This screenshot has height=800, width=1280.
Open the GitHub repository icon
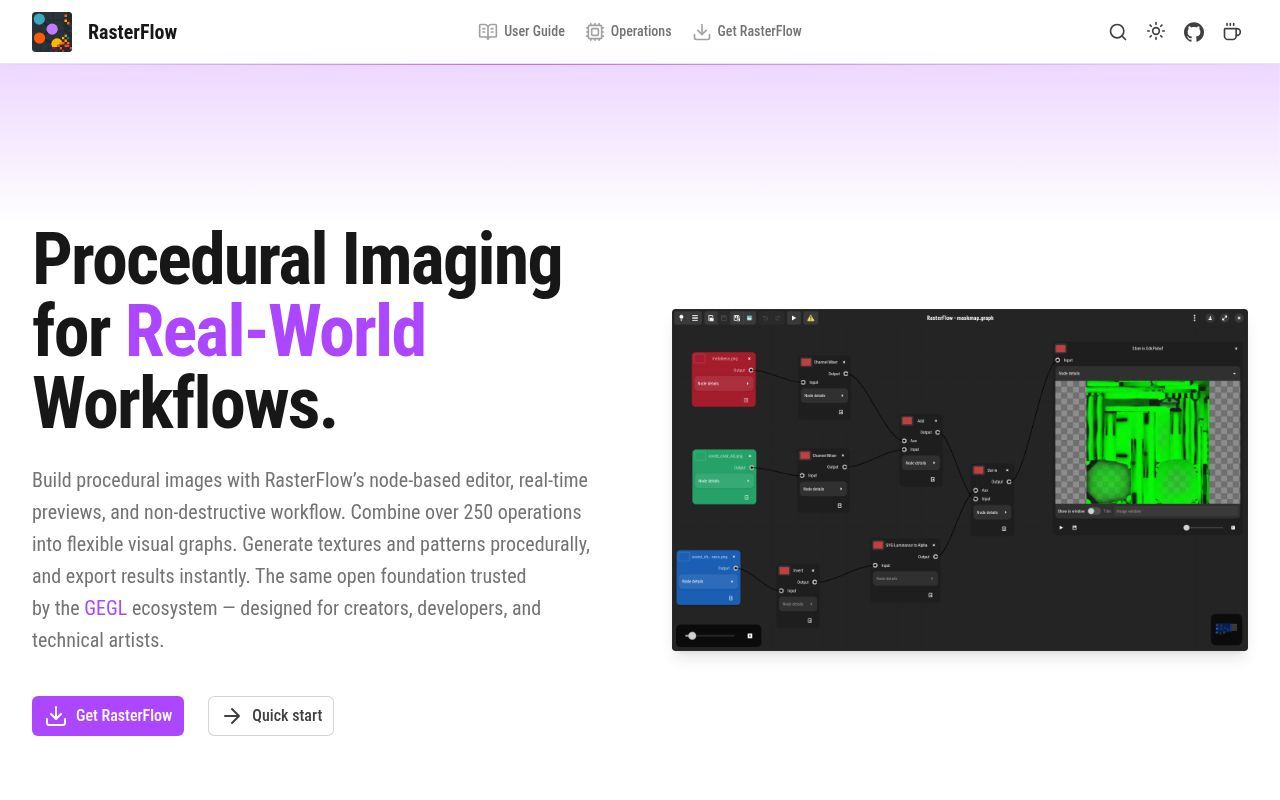1194,32
